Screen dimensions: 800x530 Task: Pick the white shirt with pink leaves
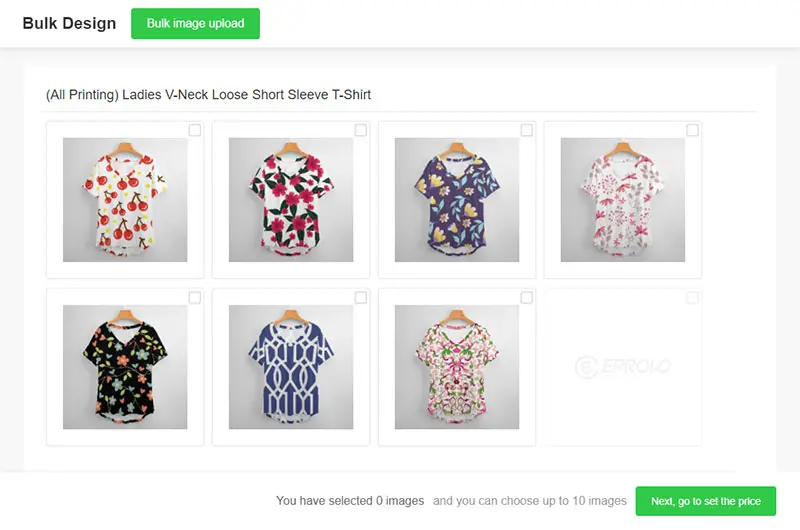tap(623, 200)
